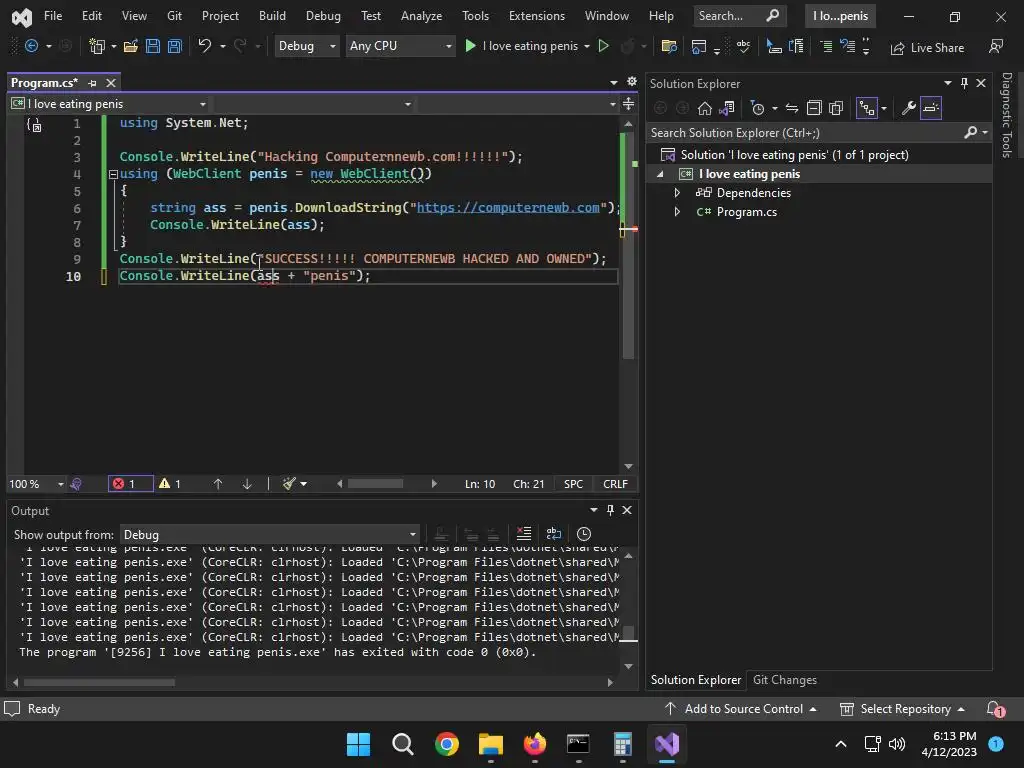Pin the Program.cs tab

pyautogui.click(x=92, y=83)
